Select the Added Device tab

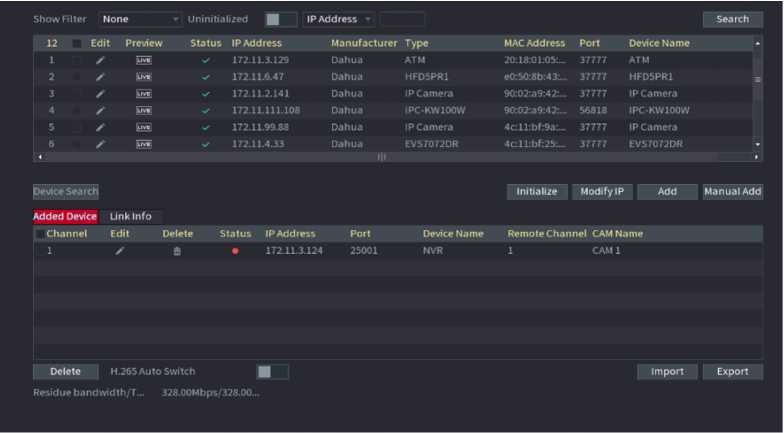(65, 216)
